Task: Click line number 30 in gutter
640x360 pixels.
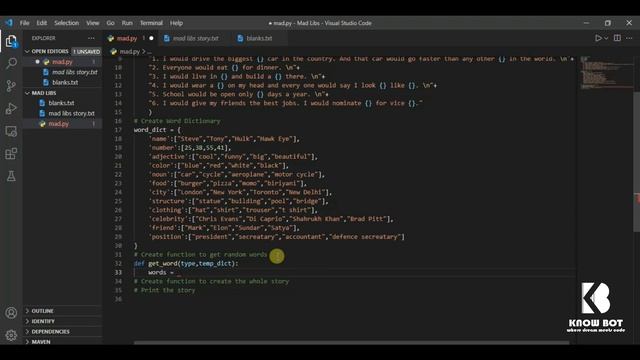Action: 118,246
